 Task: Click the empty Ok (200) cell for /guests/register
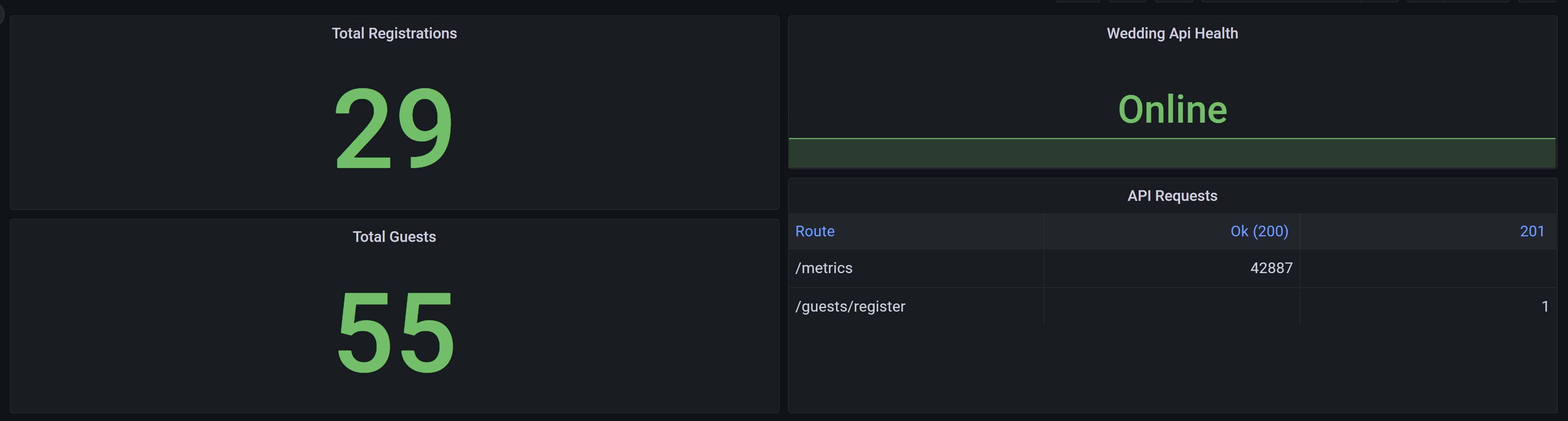[1172, 306]
